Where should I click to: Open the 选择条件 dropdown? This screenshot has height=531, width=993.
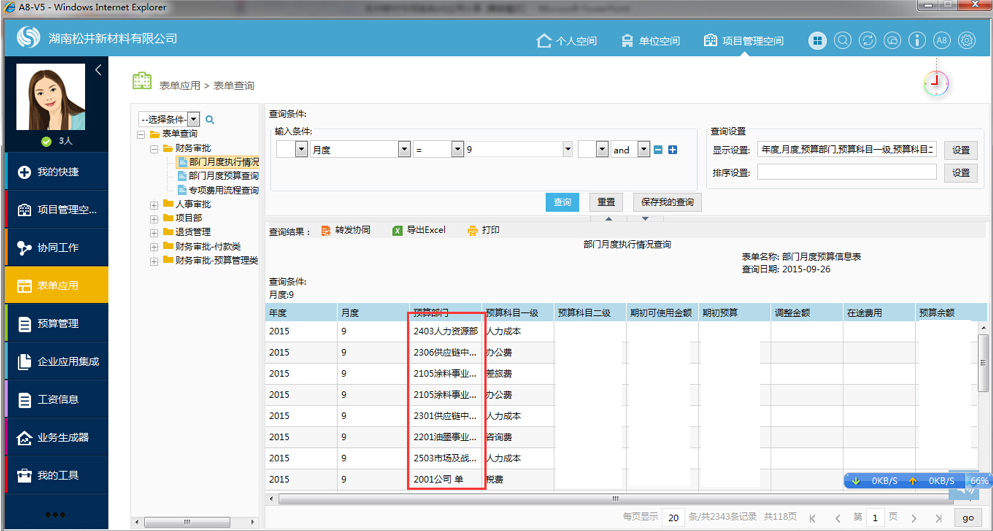pyautogui.click(x=193, y=119)
